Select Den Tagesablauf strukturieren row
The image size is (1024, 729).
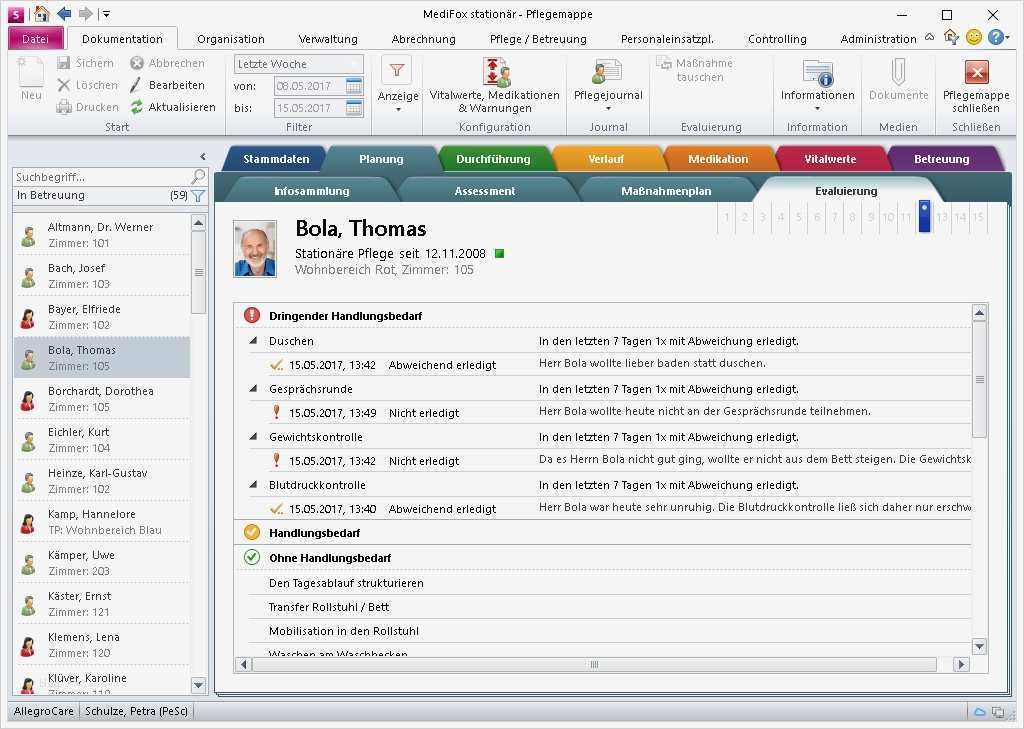609,583
